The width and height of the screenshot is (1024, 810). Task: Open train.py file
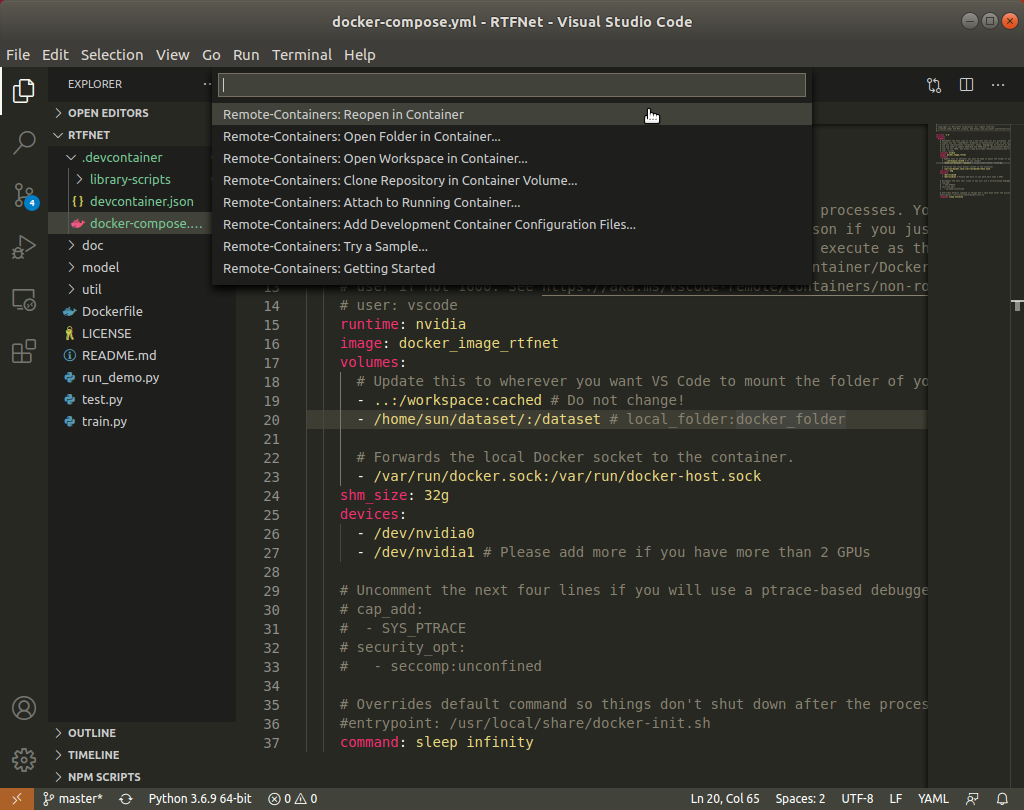[x=104, y=421]
